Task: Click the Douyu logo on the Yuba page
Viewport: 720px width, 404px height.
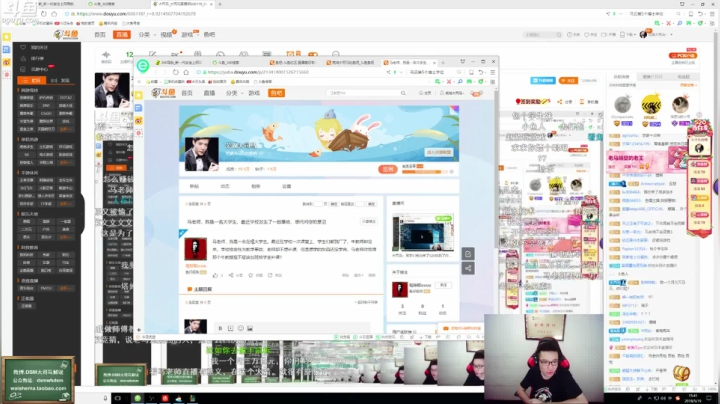Action: pos(163,93)
